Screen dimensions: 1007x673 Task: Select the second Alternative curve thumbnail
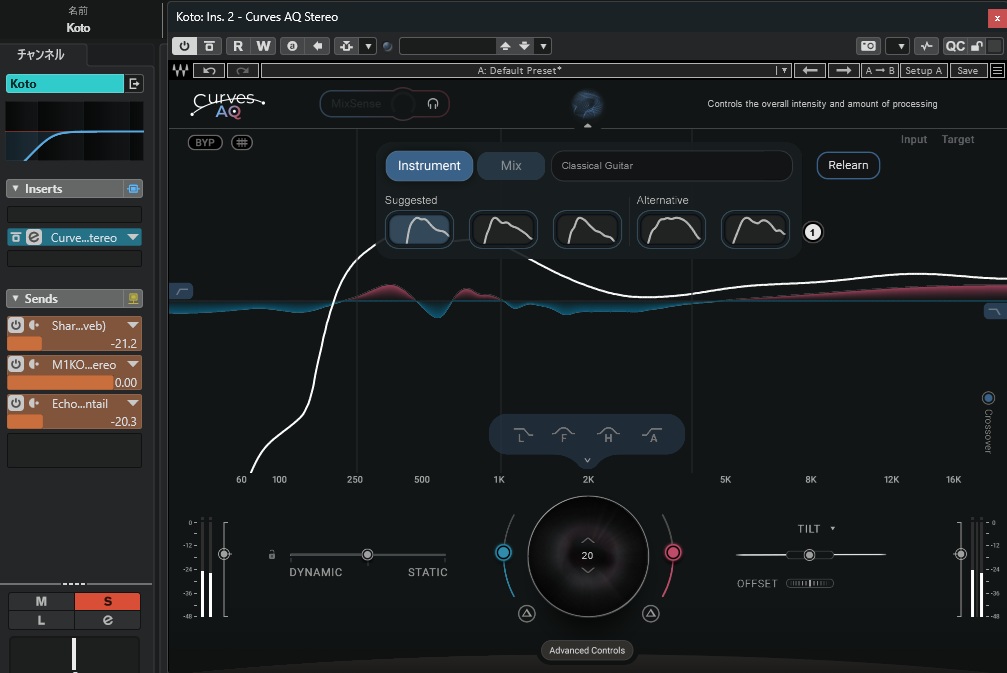[755, 229]
